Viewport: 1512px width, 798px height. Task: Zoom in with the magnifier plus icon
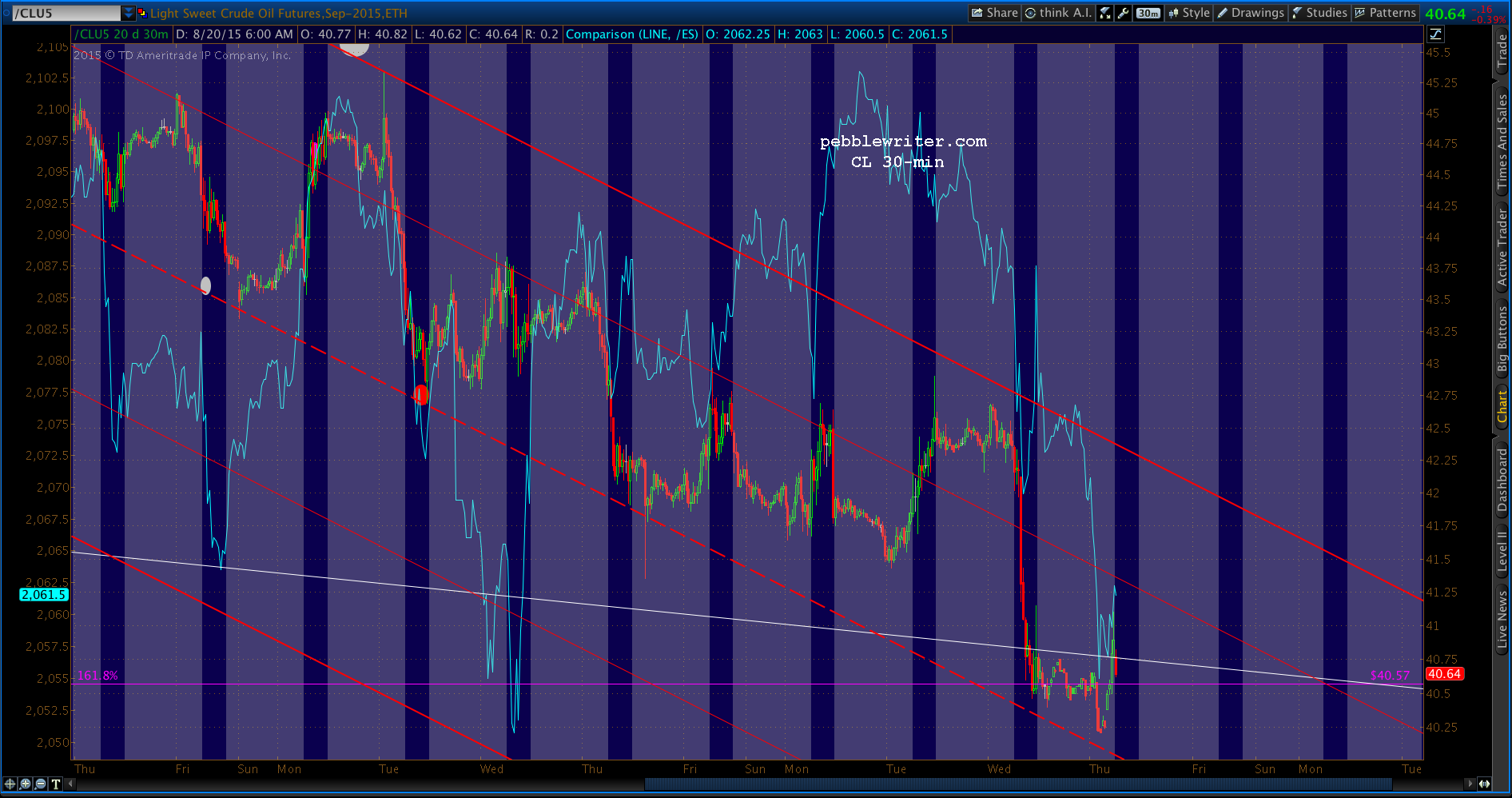25,784
